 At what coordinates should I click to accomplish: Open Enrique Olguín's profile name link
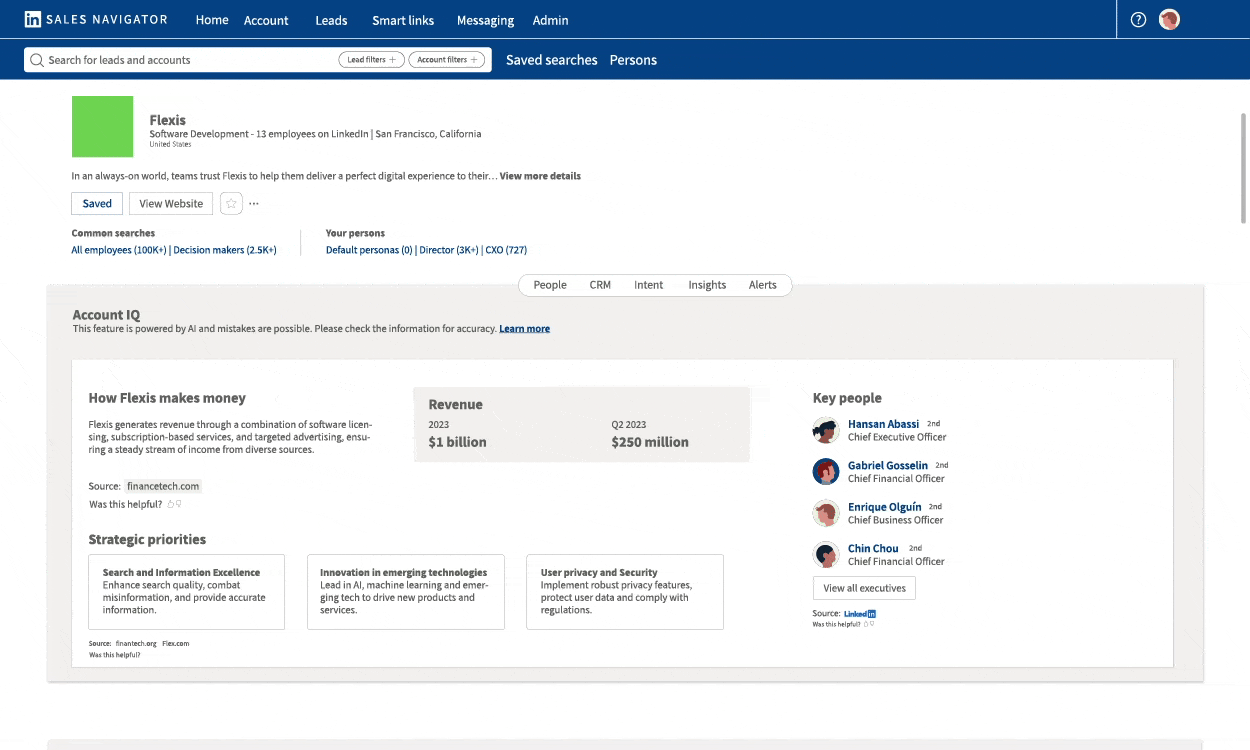click(x=885, y=507)
